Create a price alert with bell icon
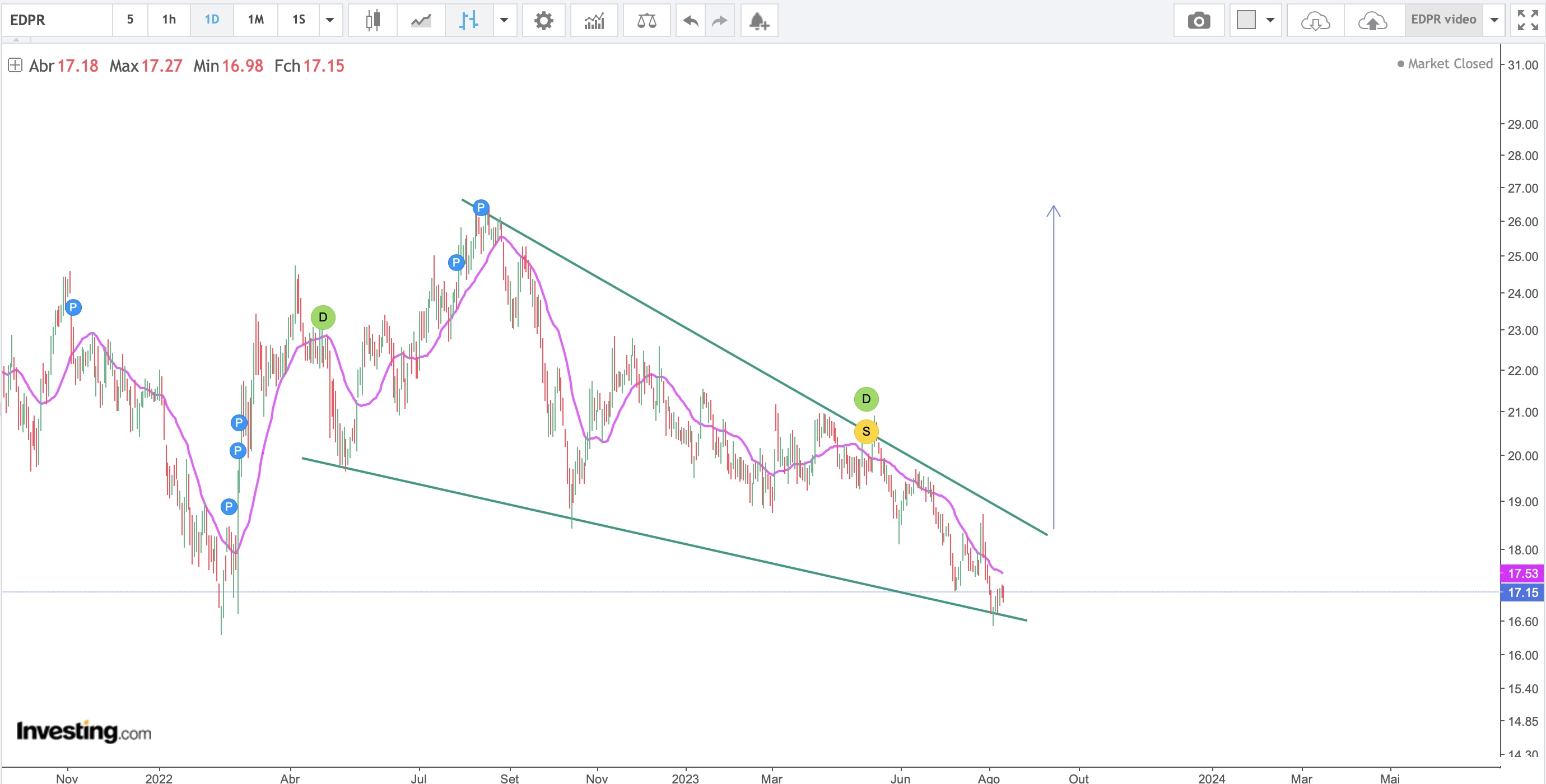Image resolution: width=1546 pixels, height=784 pixels. click(758, 20)
